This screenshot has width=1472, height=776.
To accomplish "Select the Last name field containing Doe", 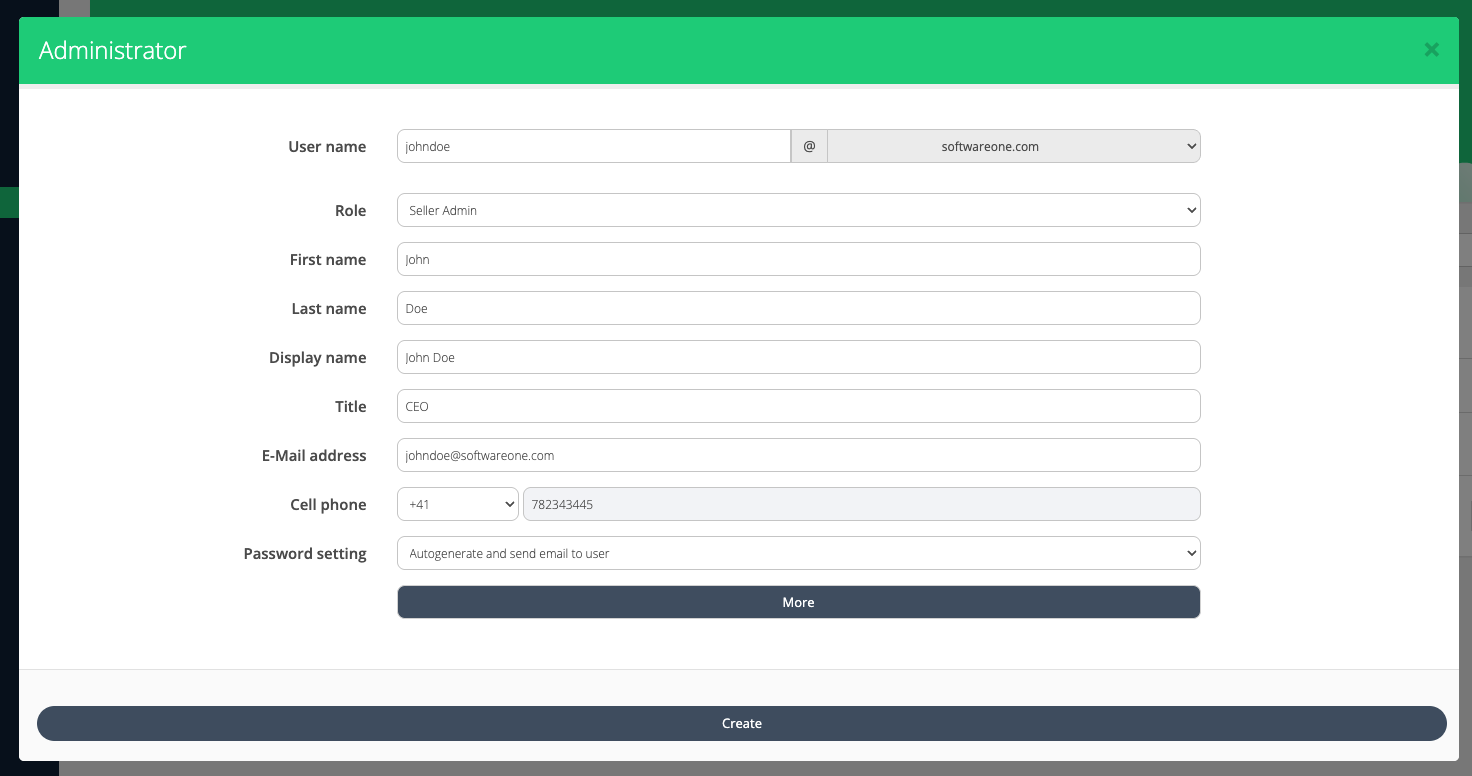I will tap(798, 309).
